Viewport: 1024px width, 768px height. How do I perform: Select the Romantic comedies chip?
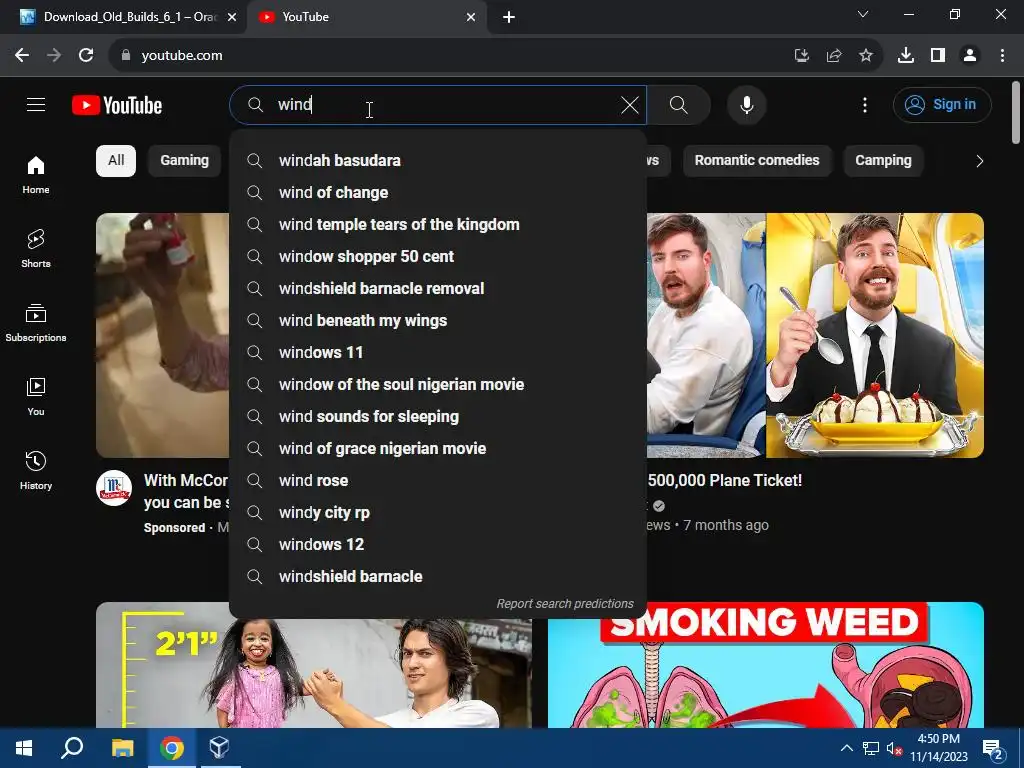(757, 161)
